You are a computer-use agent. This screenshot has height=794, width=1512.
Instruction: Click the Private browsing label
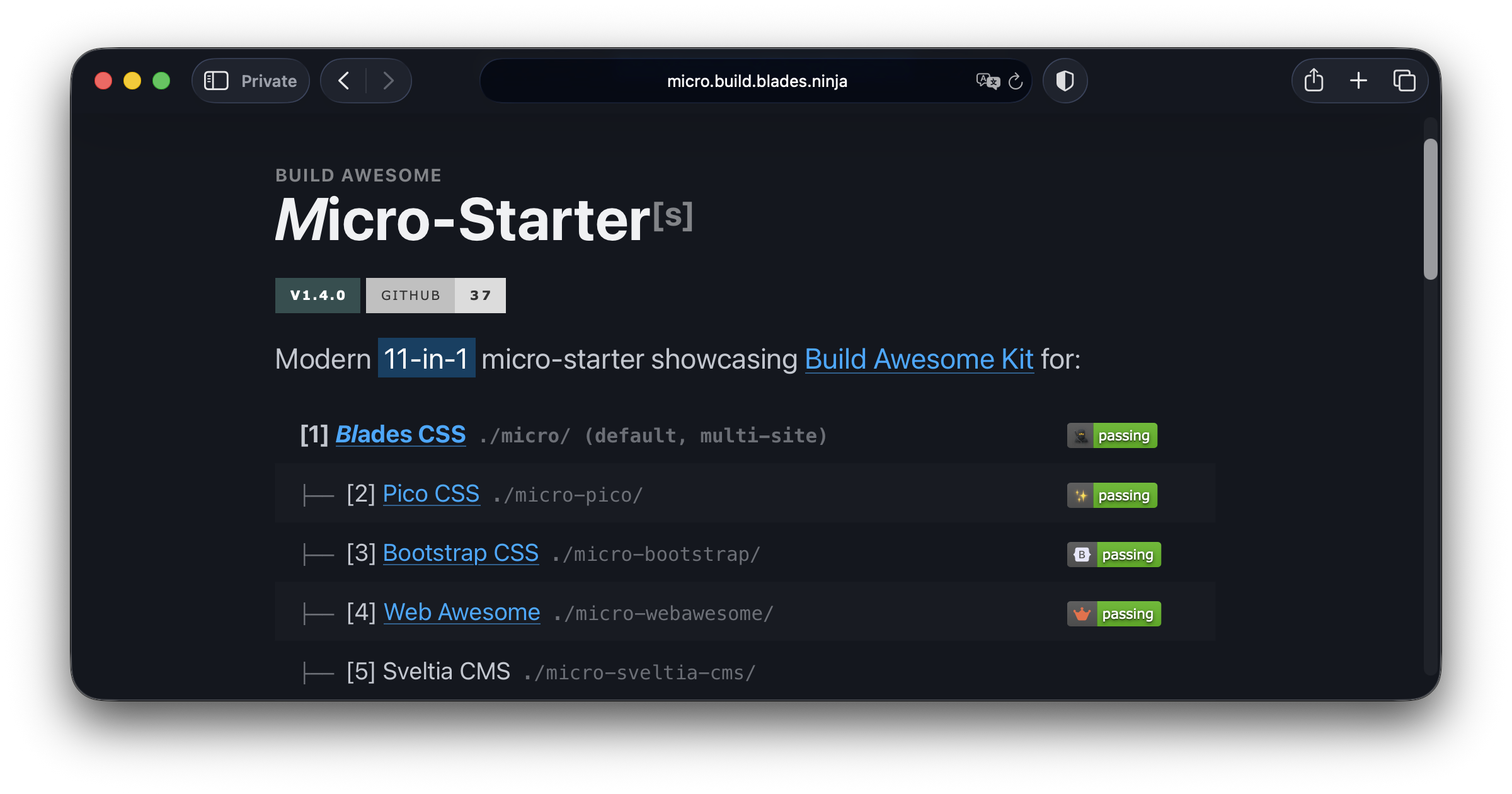coord(269,81)
